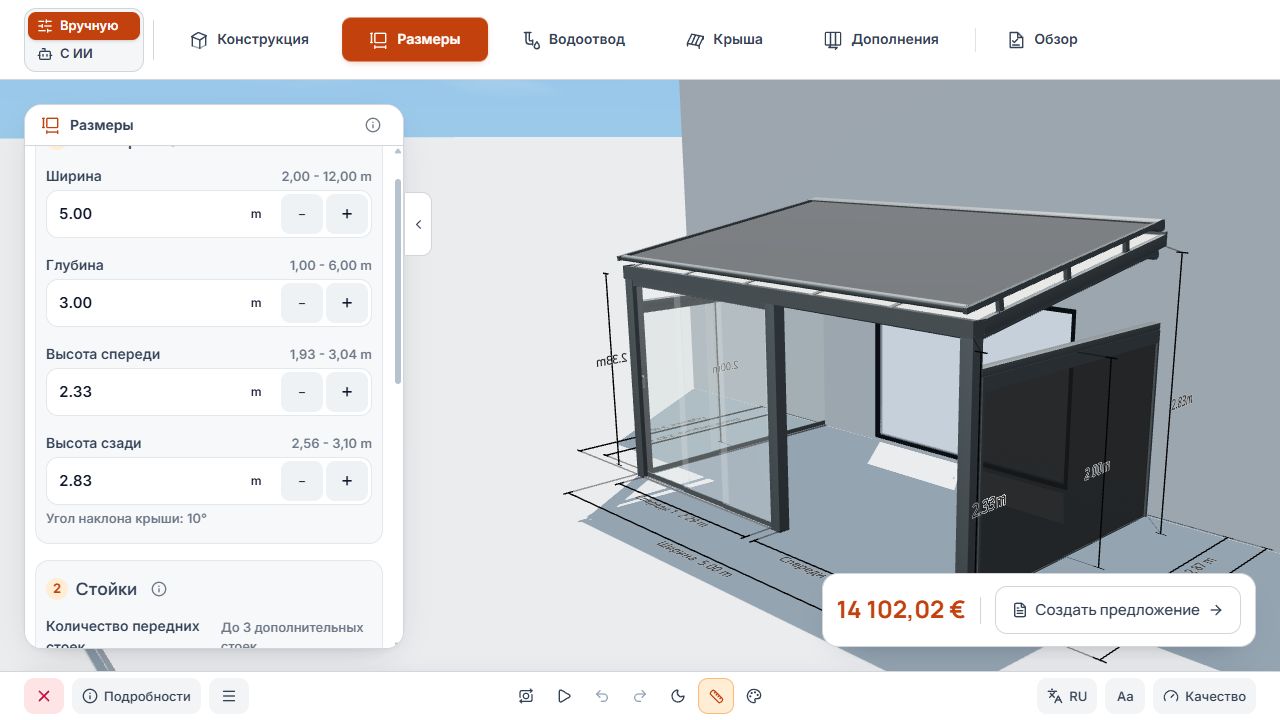Click the undo arrow
The image size is (1280, 720).
602,696
